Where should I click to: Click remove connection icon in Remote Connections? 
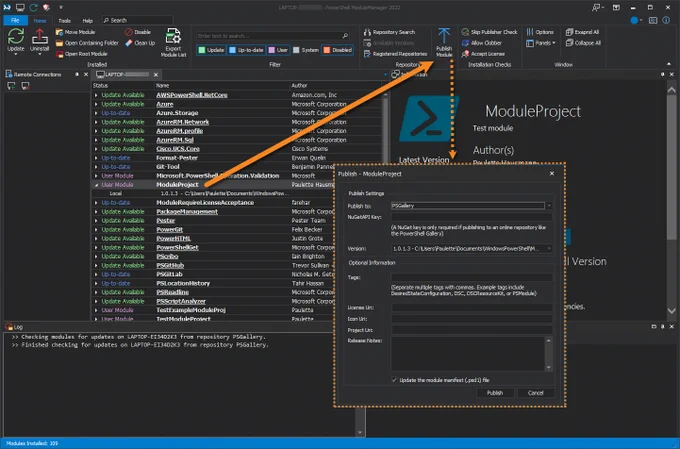(26, 86)
